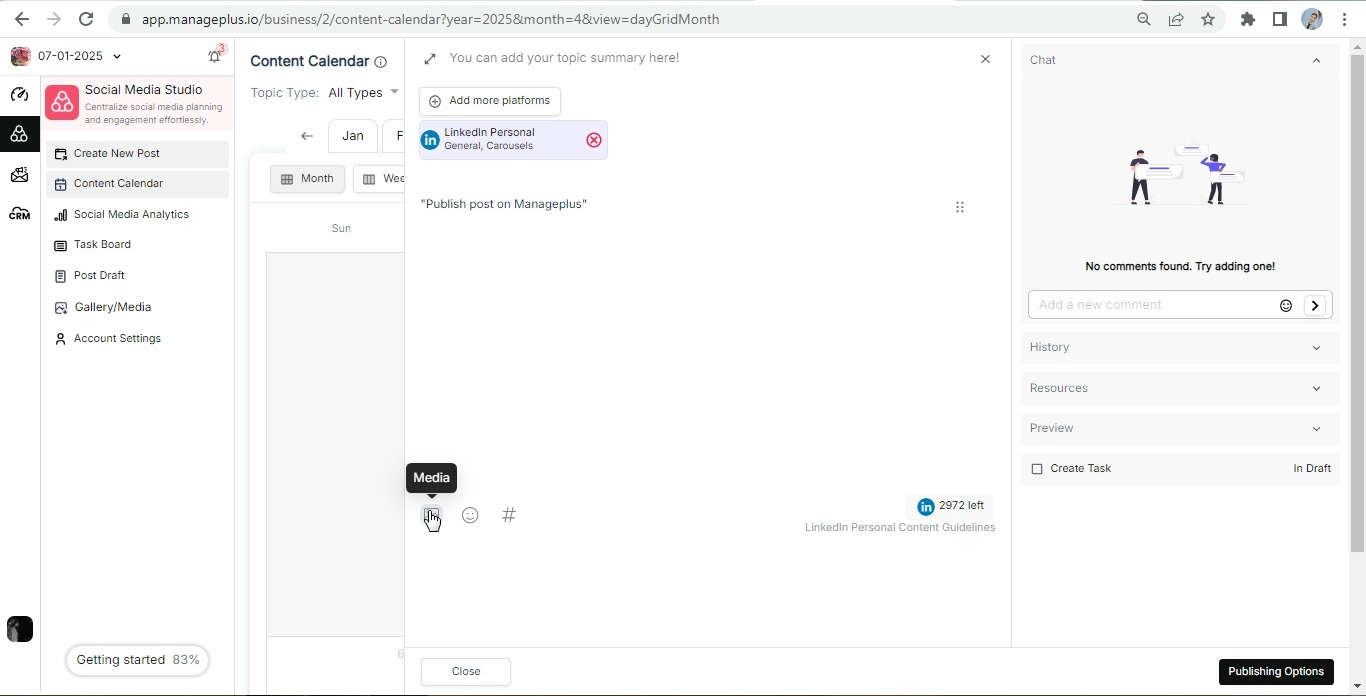Click the info icon next to Content Calendar
This screenshot has height=696, width=1366.
coord(380,62)
